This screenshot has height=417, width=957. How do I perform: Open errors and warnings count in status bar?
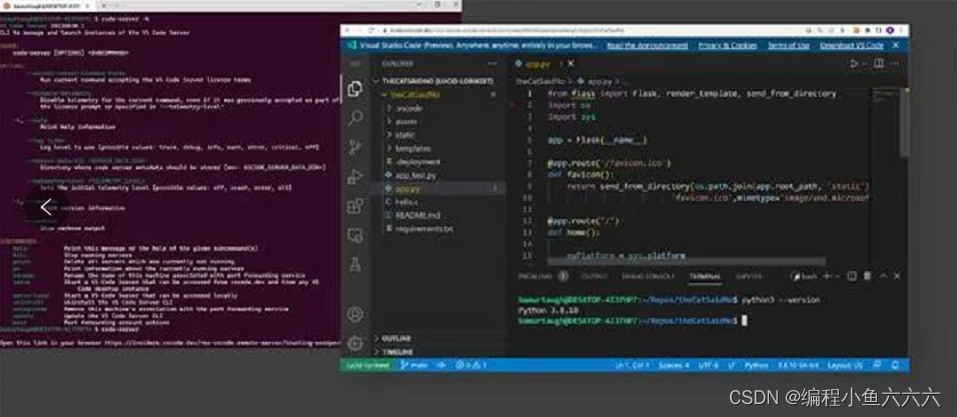471,365
